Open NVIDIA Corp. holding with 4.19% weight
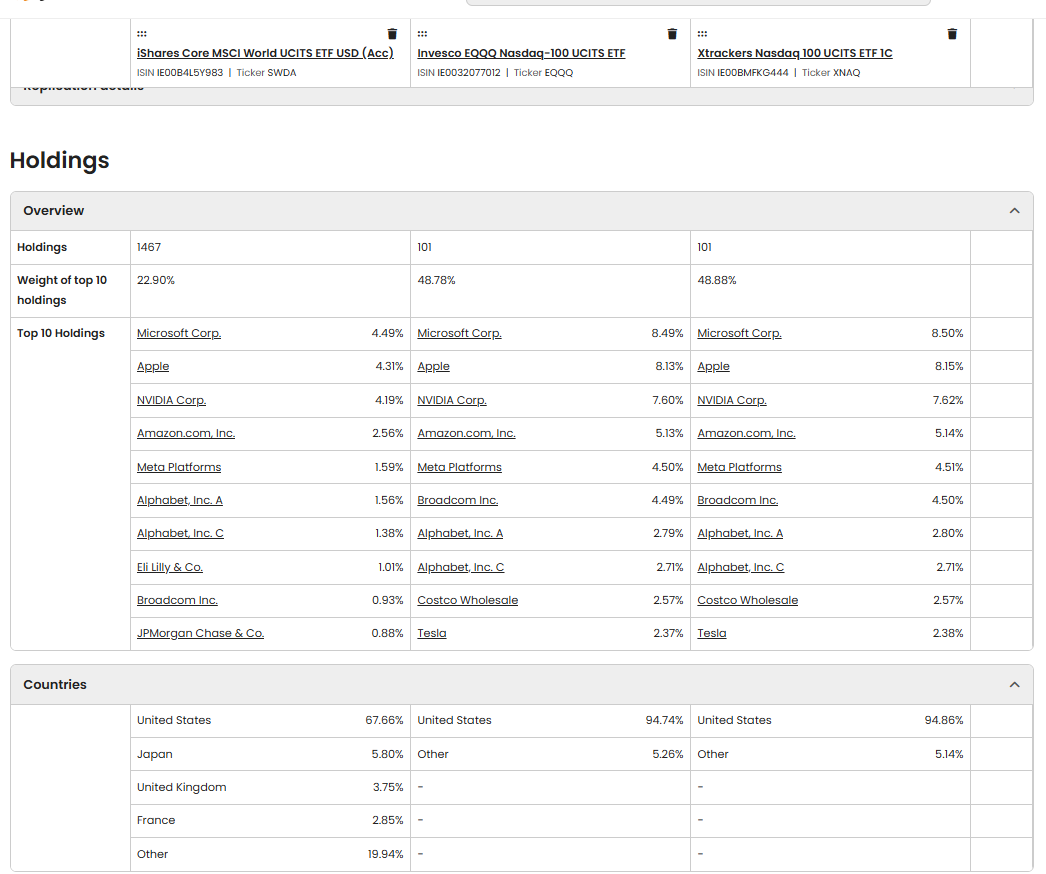This screenshot has width=1046, height=874. click(171, 400)
